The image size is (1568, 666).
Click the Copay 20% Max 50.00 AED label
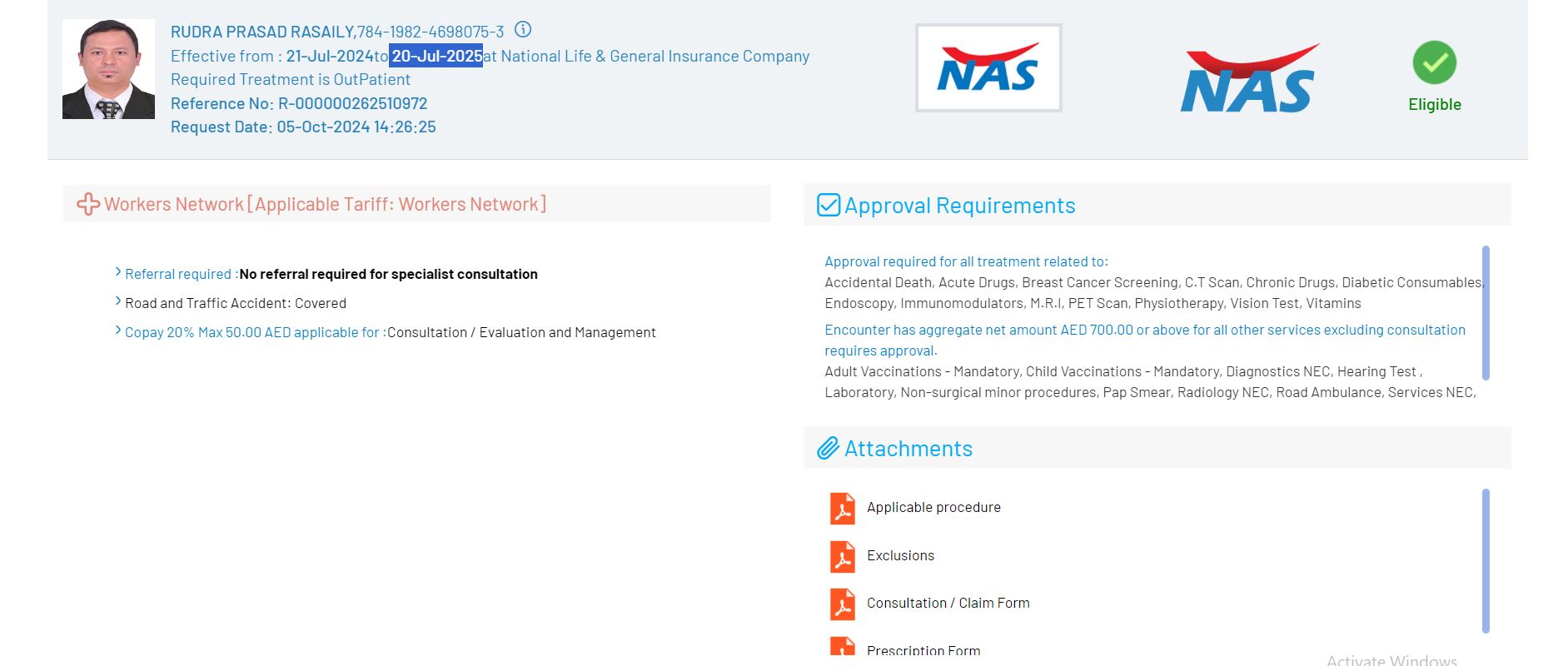256,332
